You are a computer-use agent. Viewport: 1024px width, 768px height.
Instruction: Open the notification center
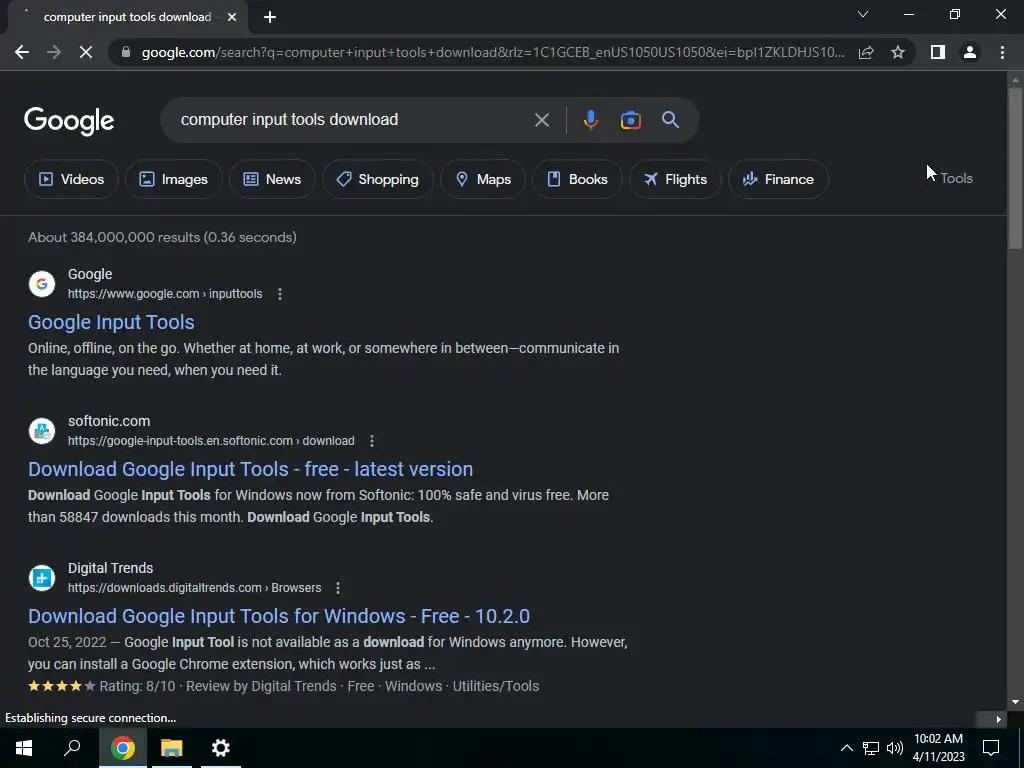(991, 748)
